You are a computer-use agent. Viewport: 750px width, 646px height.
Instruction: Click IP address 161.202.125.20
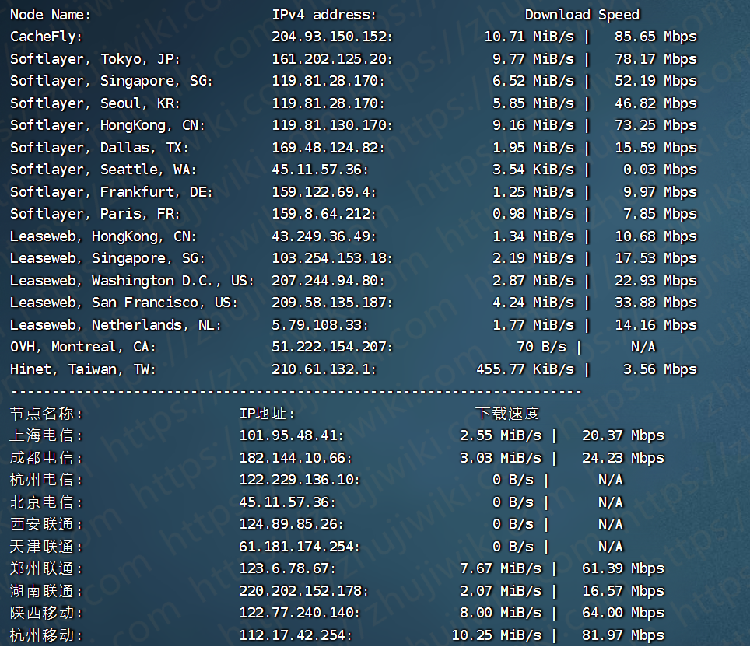tap(332, 59)
